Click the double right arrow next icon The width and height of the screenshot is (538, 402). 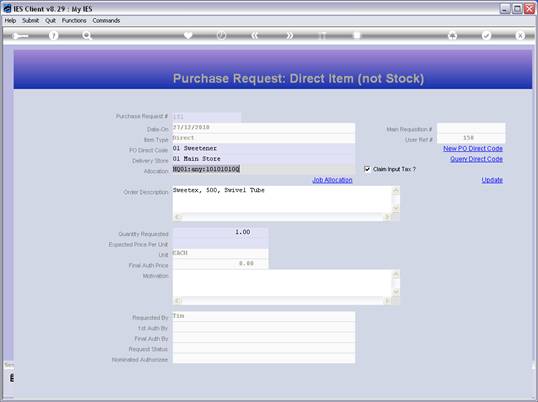(289, 35)
